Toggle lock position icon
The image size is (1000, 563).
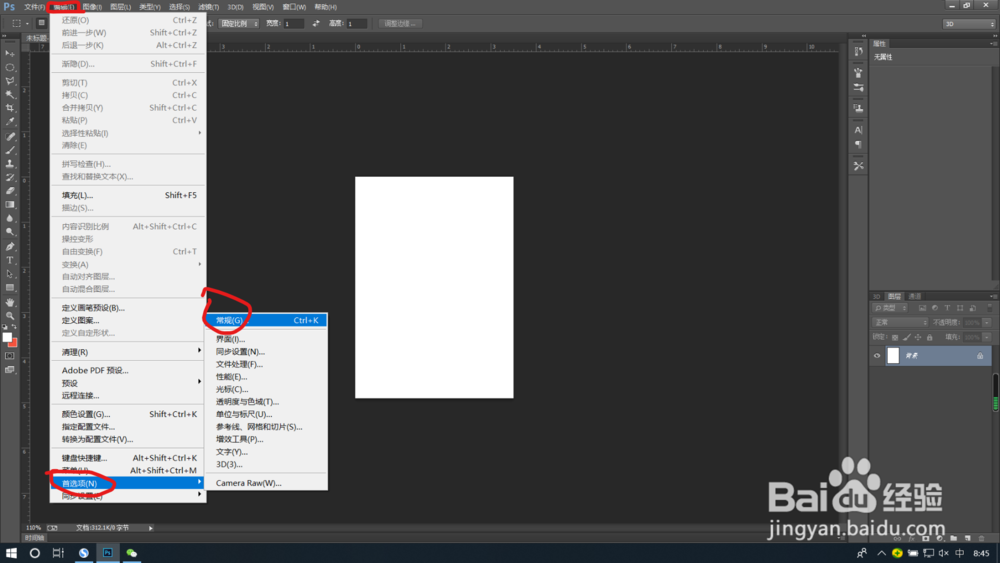coord(918,337)
